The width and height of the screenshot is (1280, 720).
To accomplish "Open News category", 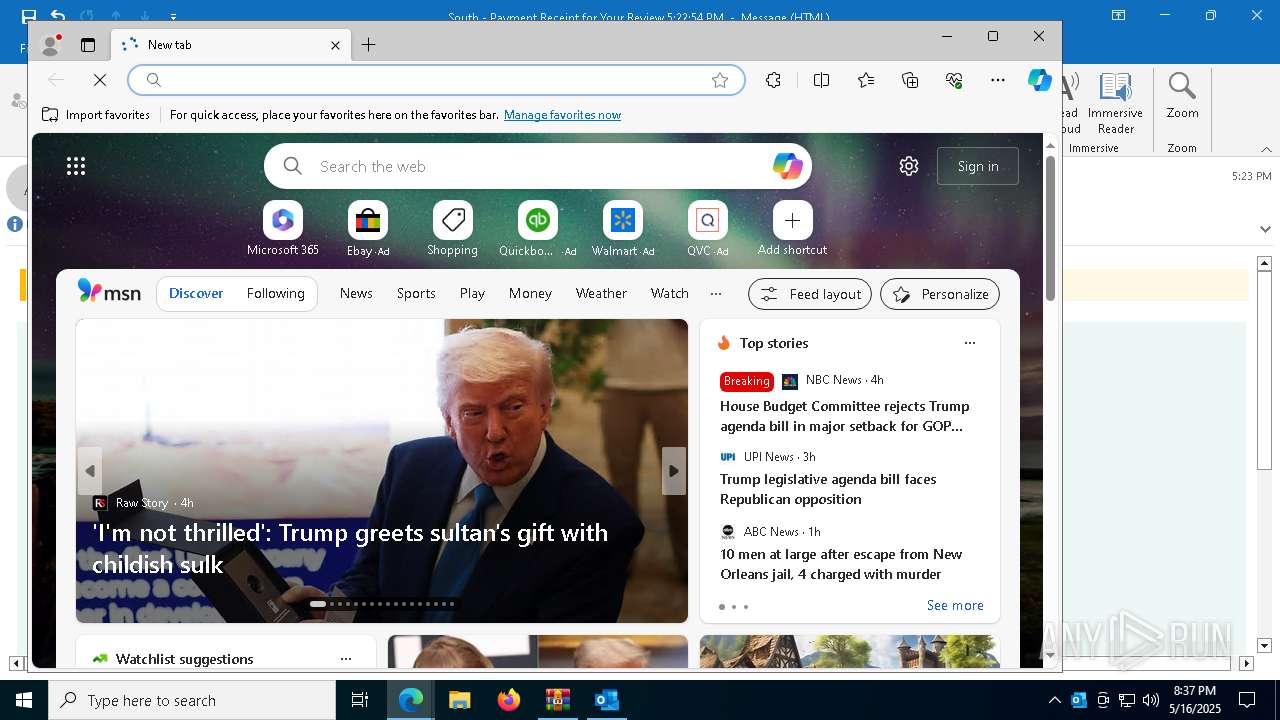I will point(356,293).
